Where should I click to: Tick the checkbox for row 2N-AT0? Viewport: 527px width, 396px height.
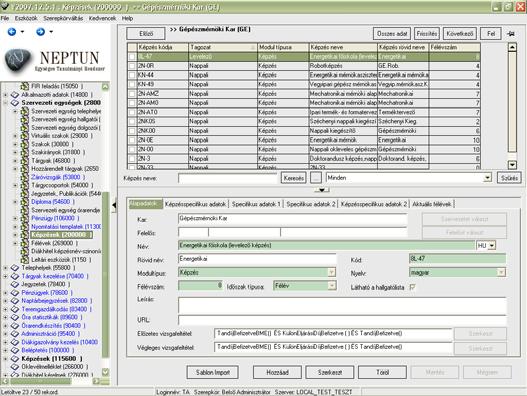(x=132, y=113)
